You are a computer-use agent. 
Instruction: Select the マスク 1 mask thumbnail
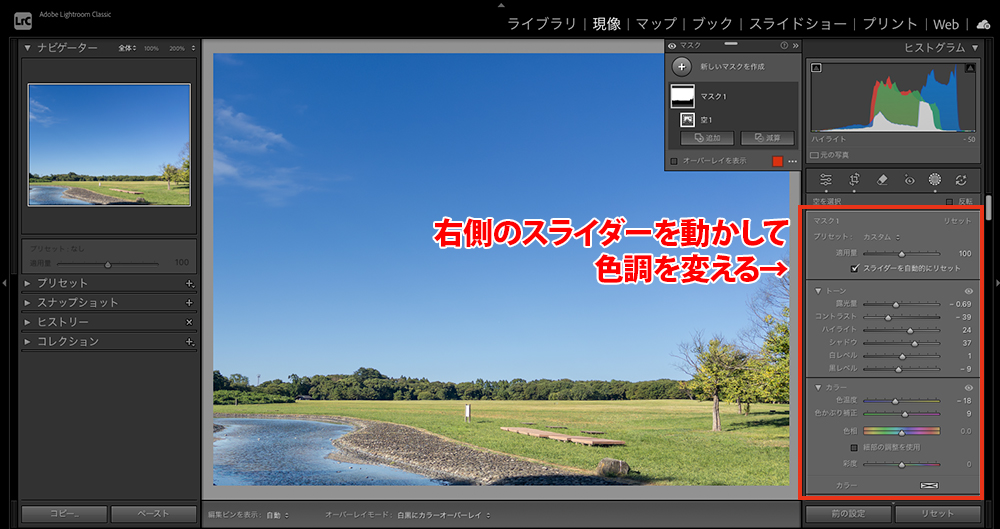[682, 96]
